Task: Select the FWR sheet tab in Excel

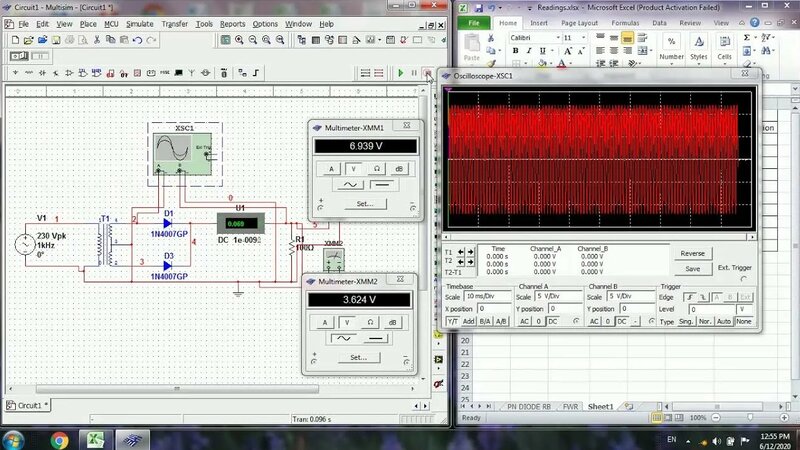Action: coord(570,407)
